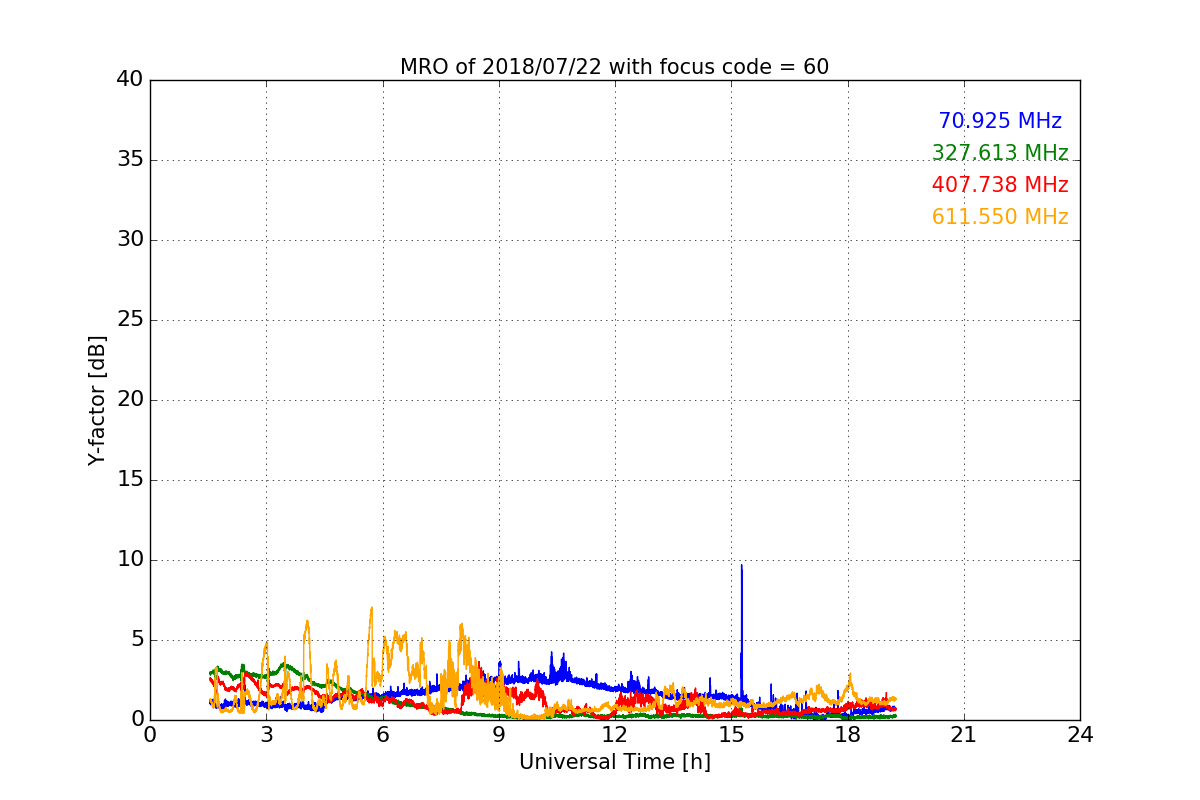Click the y-axis tick label '15'
The width and height of the screenshot is (1200, 800).
click(x=130, y=480)
